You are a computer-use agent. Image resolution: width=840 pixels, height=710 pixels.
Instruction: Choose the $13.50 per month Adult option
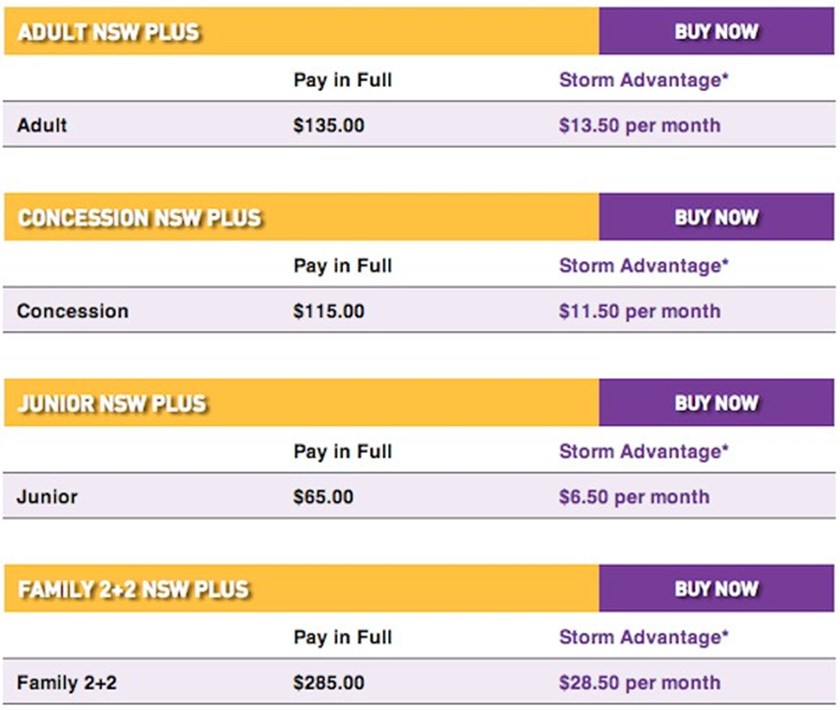pyautogui.click(x=639, y=126)
